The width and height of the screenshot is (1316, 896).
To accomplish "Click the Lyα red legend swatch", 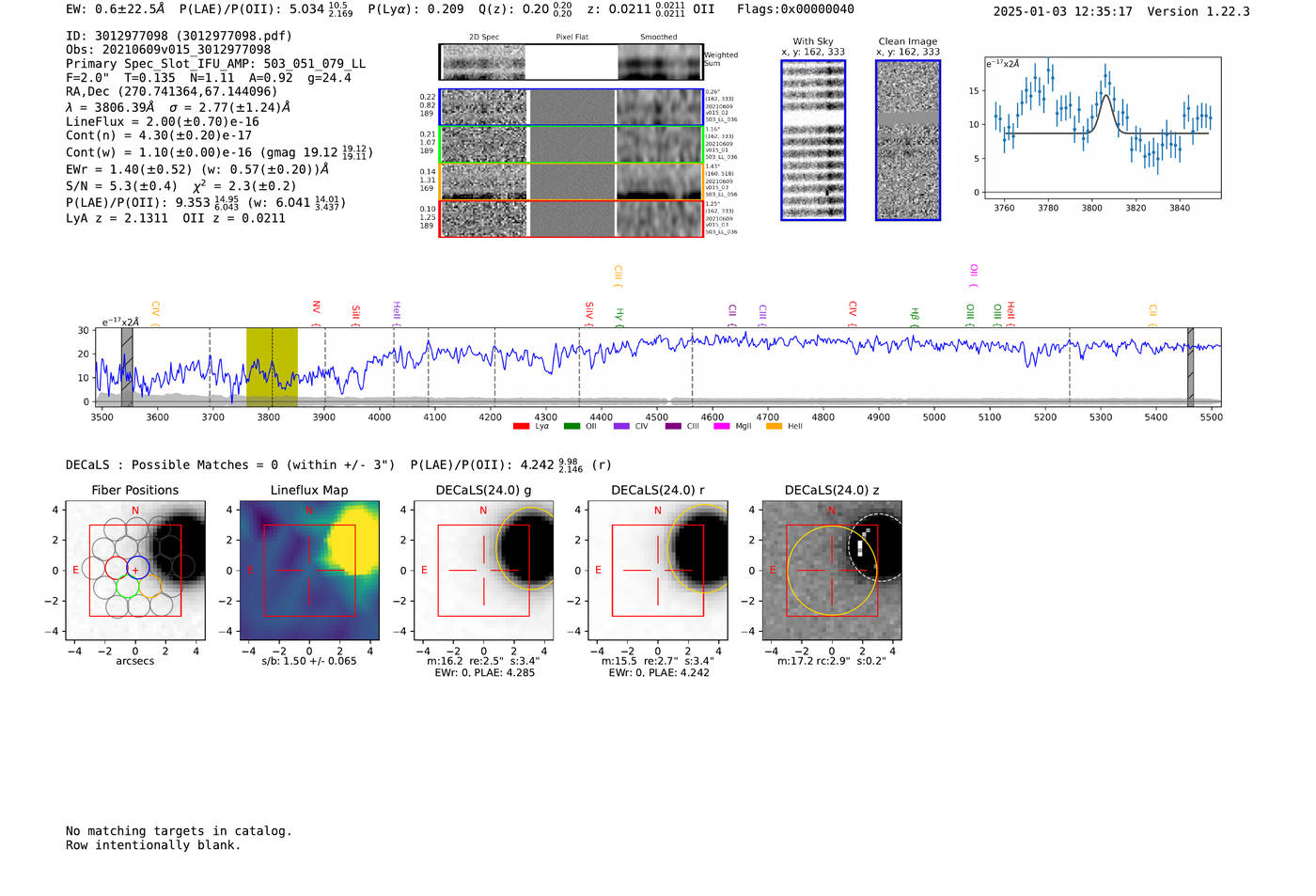I will pyautogui.click(x=522, y=427).
